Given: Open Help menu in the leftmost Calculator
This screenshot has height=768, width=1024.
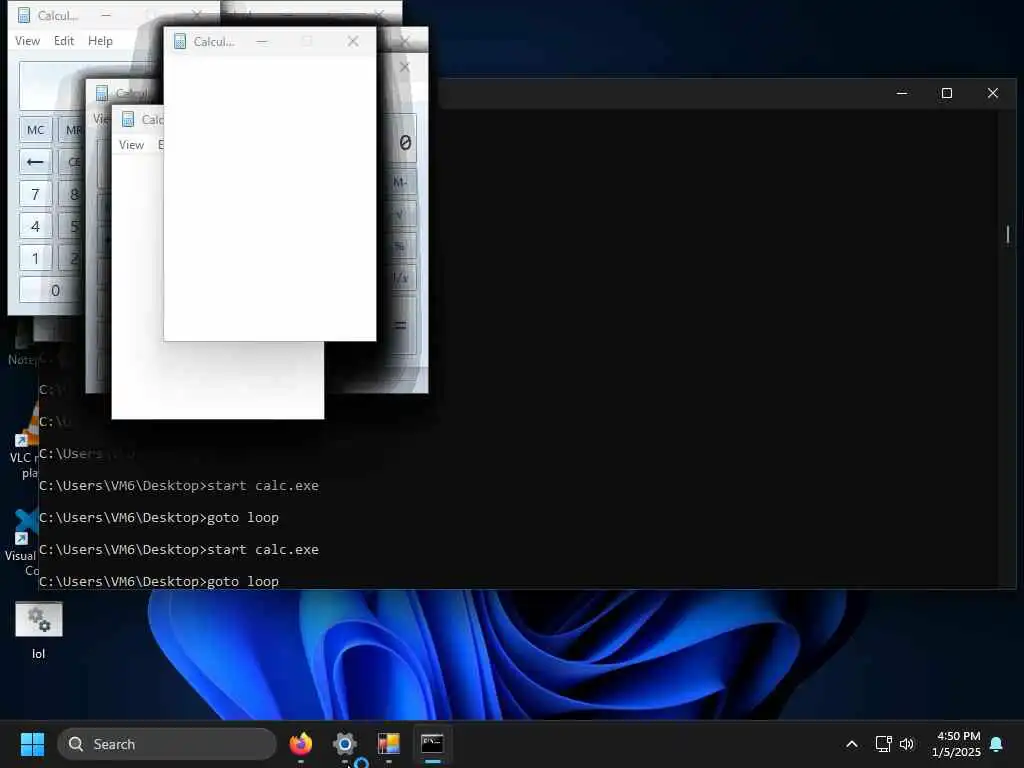Looking at the screenshot, I should click(x=100, y=40).
